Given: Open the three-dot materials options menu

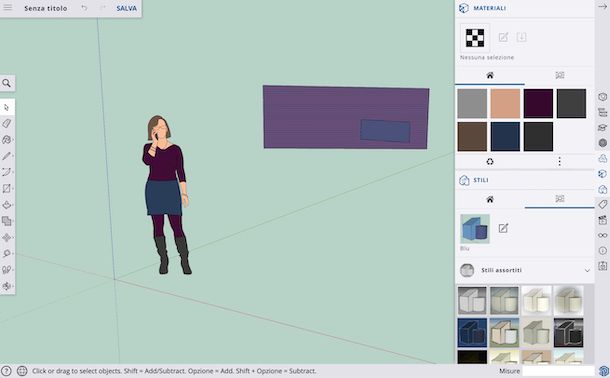Looking at the screenshot, I should click(x=559, y=161).
